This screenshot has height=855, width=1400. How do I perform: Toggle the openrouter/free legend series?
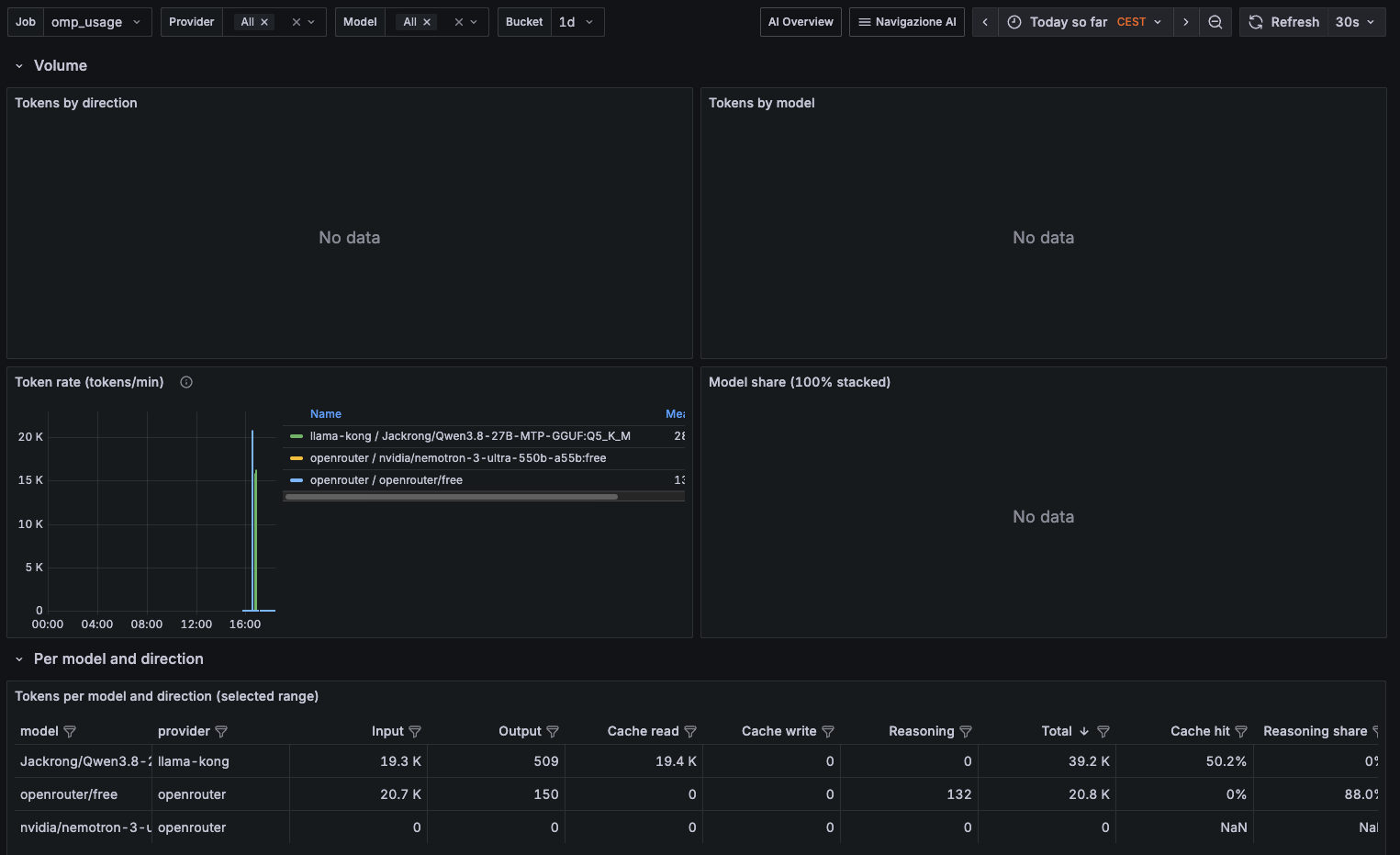386,480
